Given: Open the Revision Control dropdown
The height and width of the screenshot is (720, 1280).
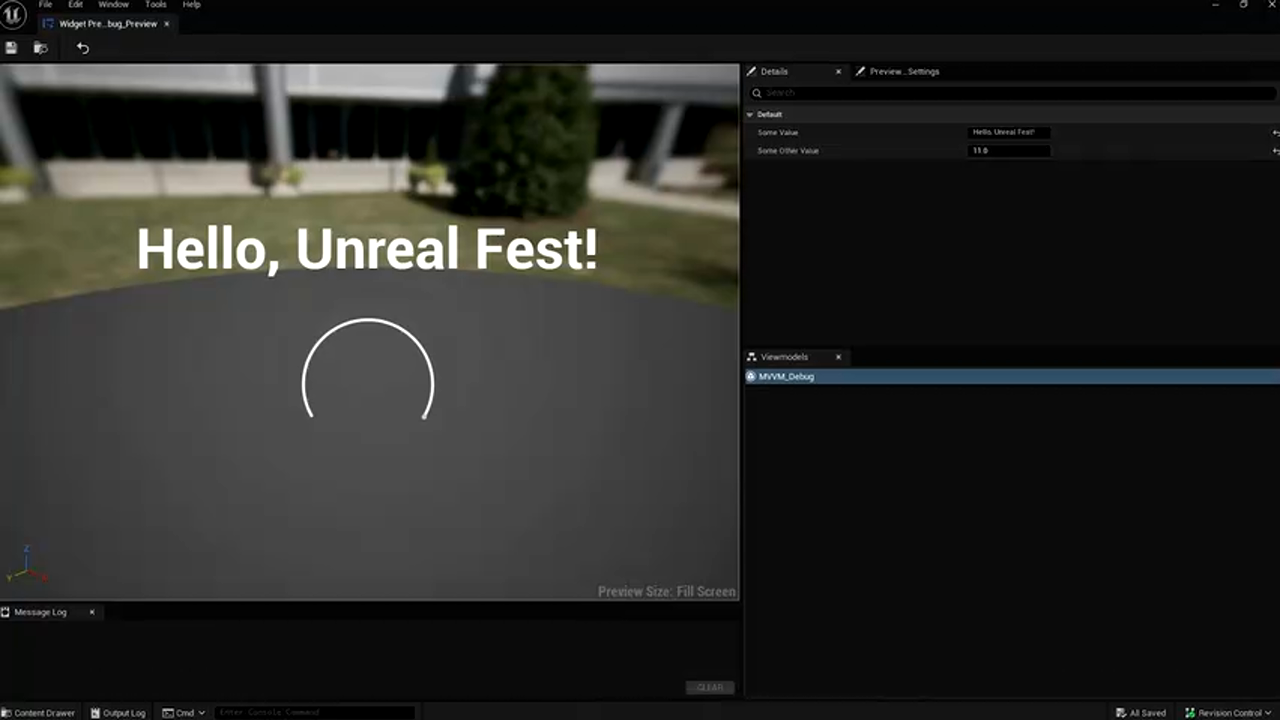Looking at the screenshot, I should (x=1228, y=713).
